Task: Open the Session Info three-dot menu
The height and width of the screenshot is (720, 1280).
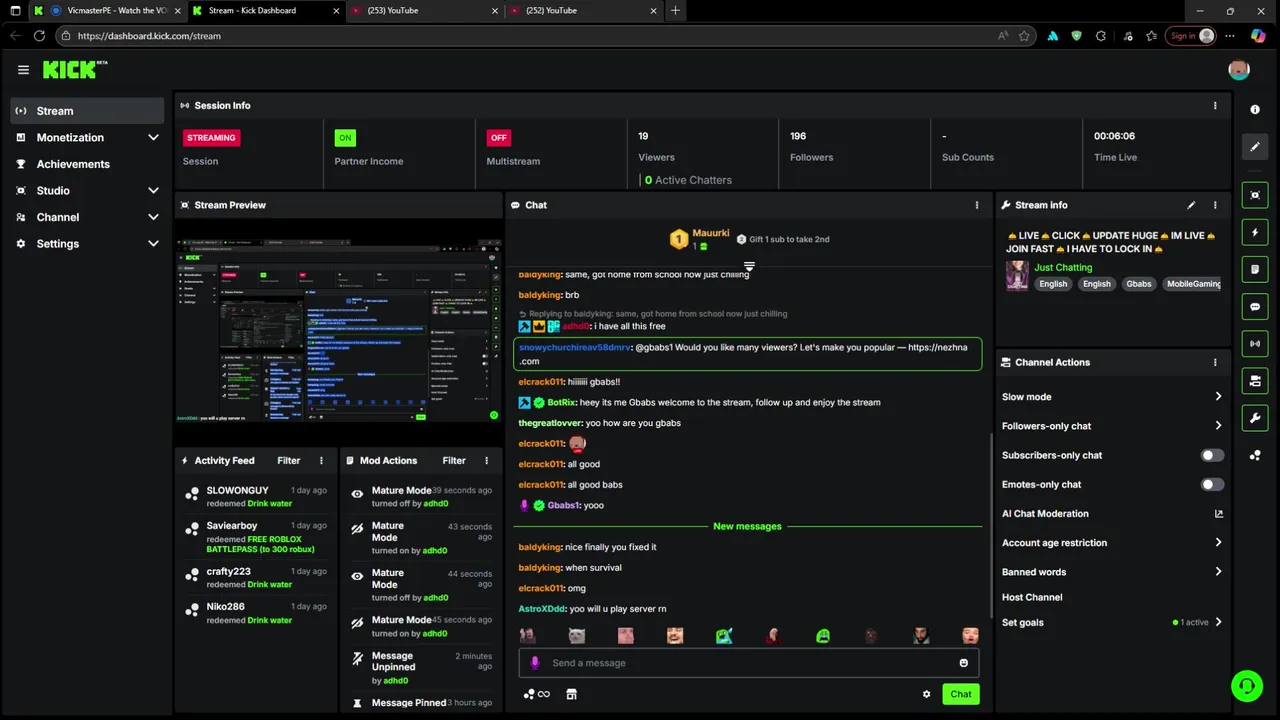Action: tap(1215, 106)
